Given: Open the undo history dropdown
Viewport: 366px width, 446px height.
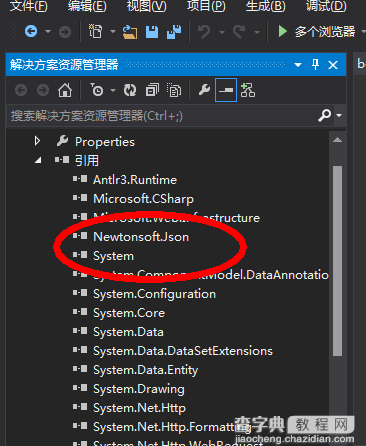Looking at the screenshot, I should [x=222, y=32].
